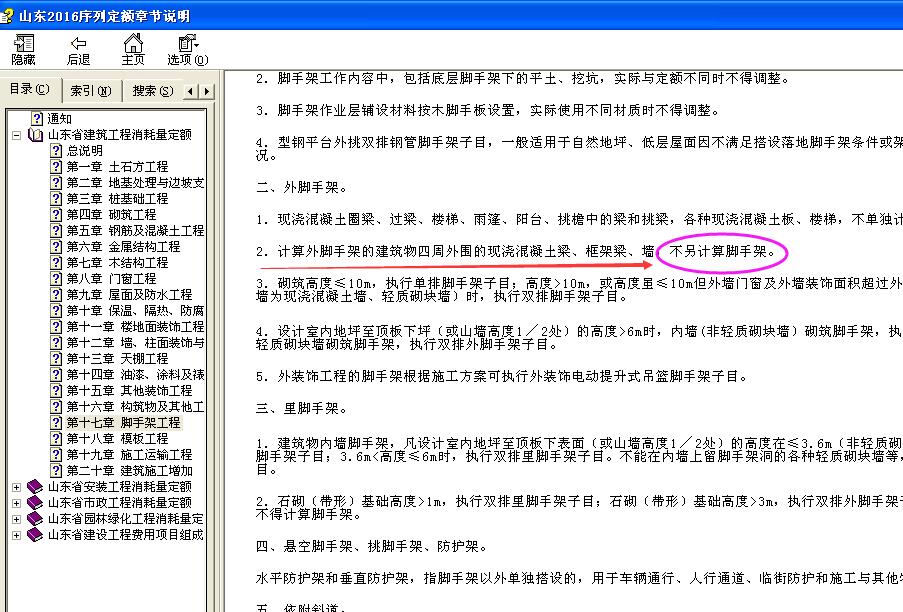This screenshot has height=612, width=903.
Task: Click the page icon beside 第十八章 模板工程
Action: tap(56, 439)
